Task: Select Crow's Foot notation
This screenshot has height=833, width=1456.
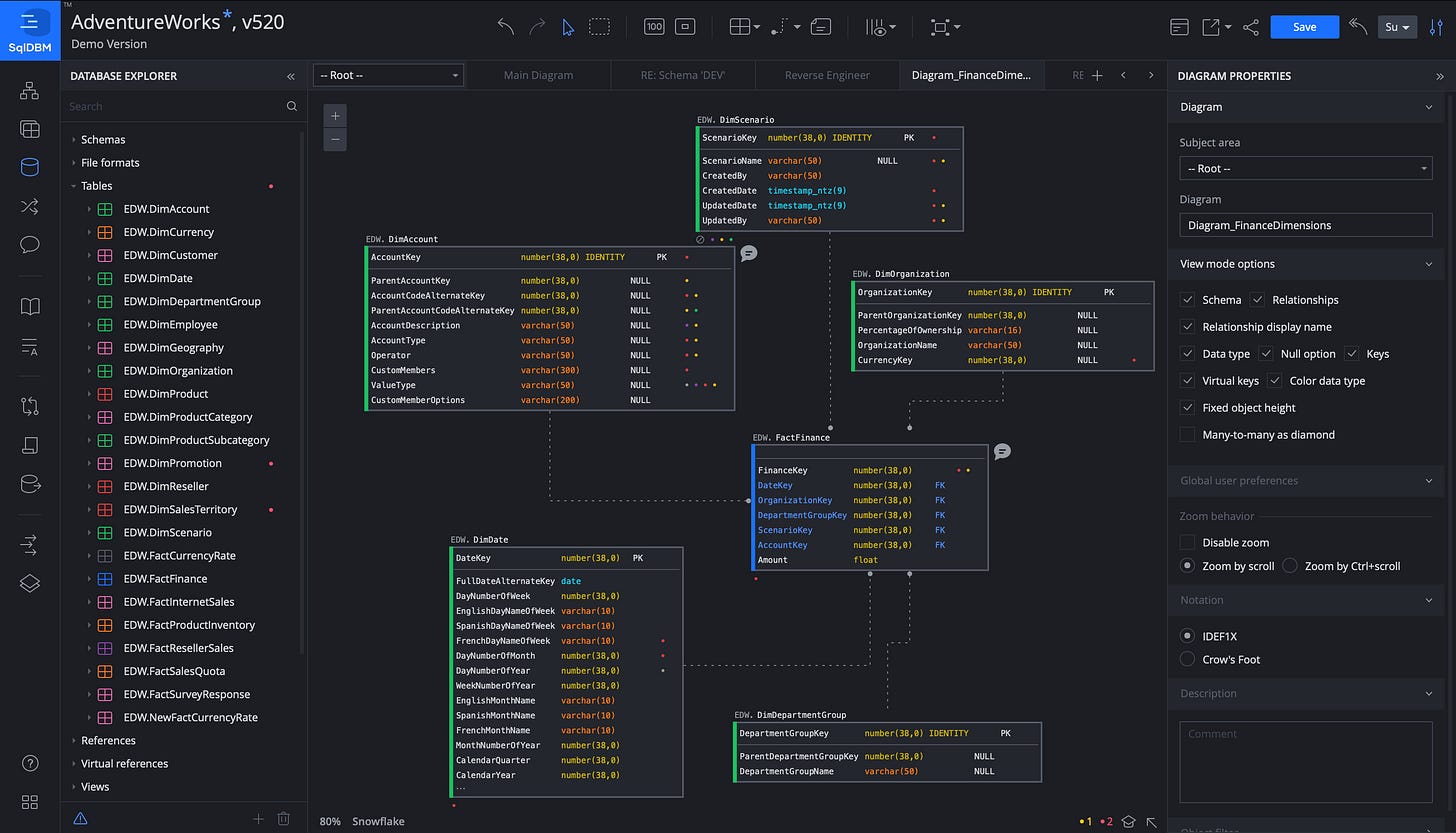Action: point(1187,659)
